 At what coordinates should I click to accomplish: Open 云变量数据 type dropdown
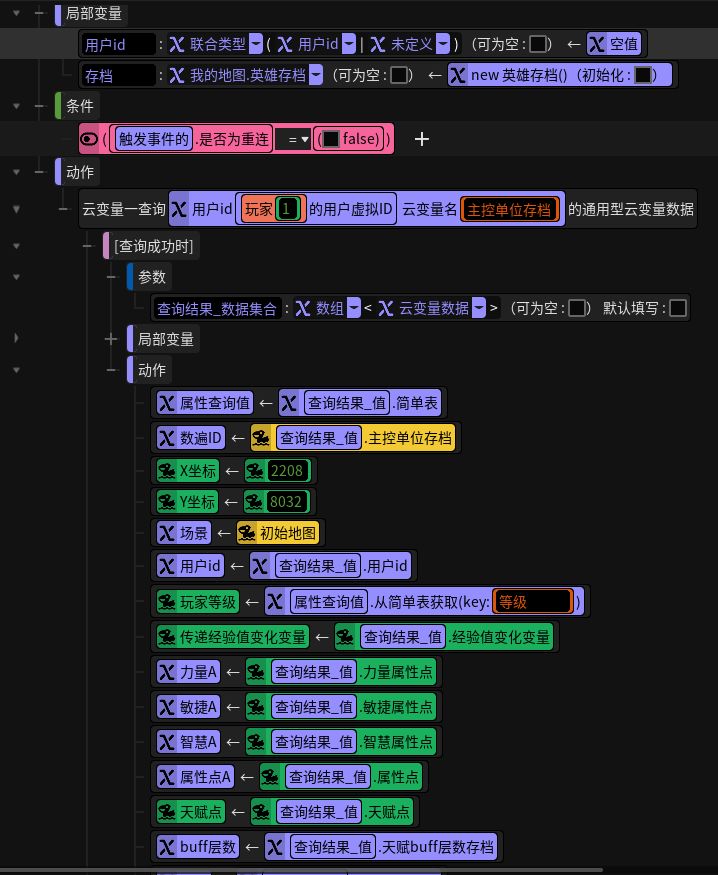[x=479, y=308]
